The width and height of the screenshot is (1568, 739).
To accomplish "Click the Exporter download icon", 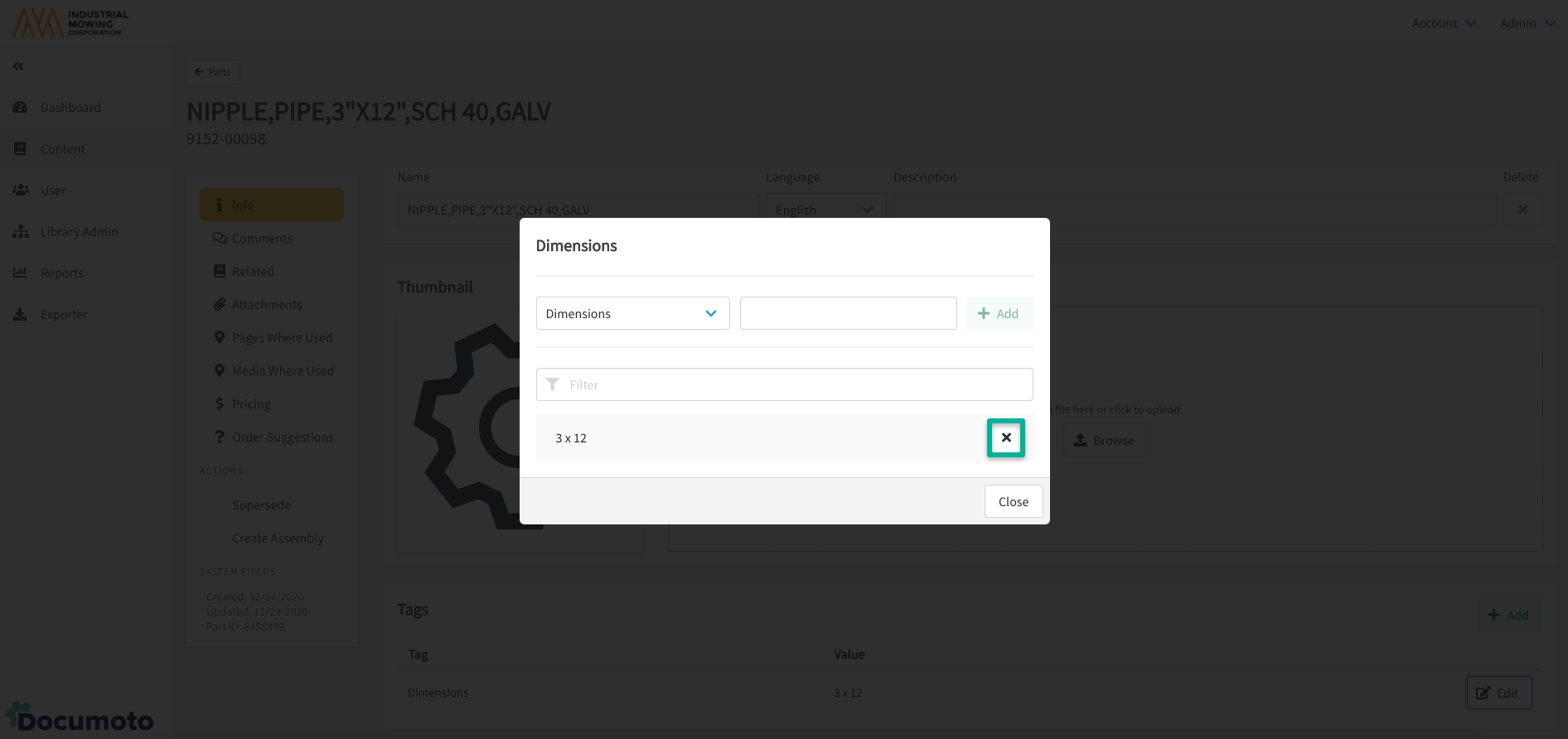I will (x=21, y=315).
